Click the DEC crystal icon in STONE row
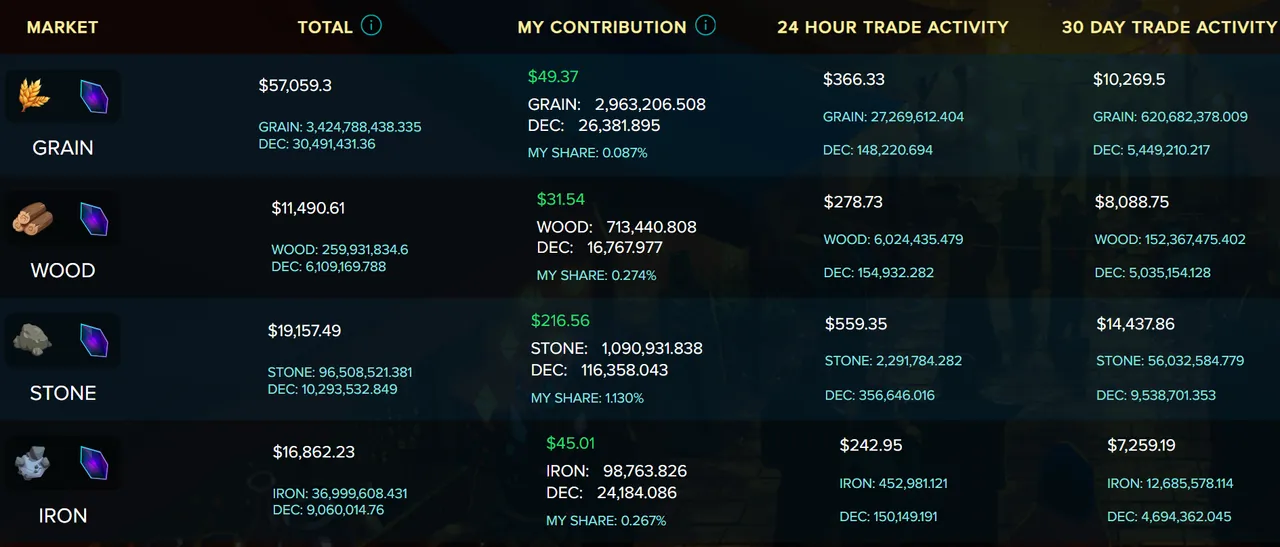The image size is (1280, 547). tap(94, 341)
